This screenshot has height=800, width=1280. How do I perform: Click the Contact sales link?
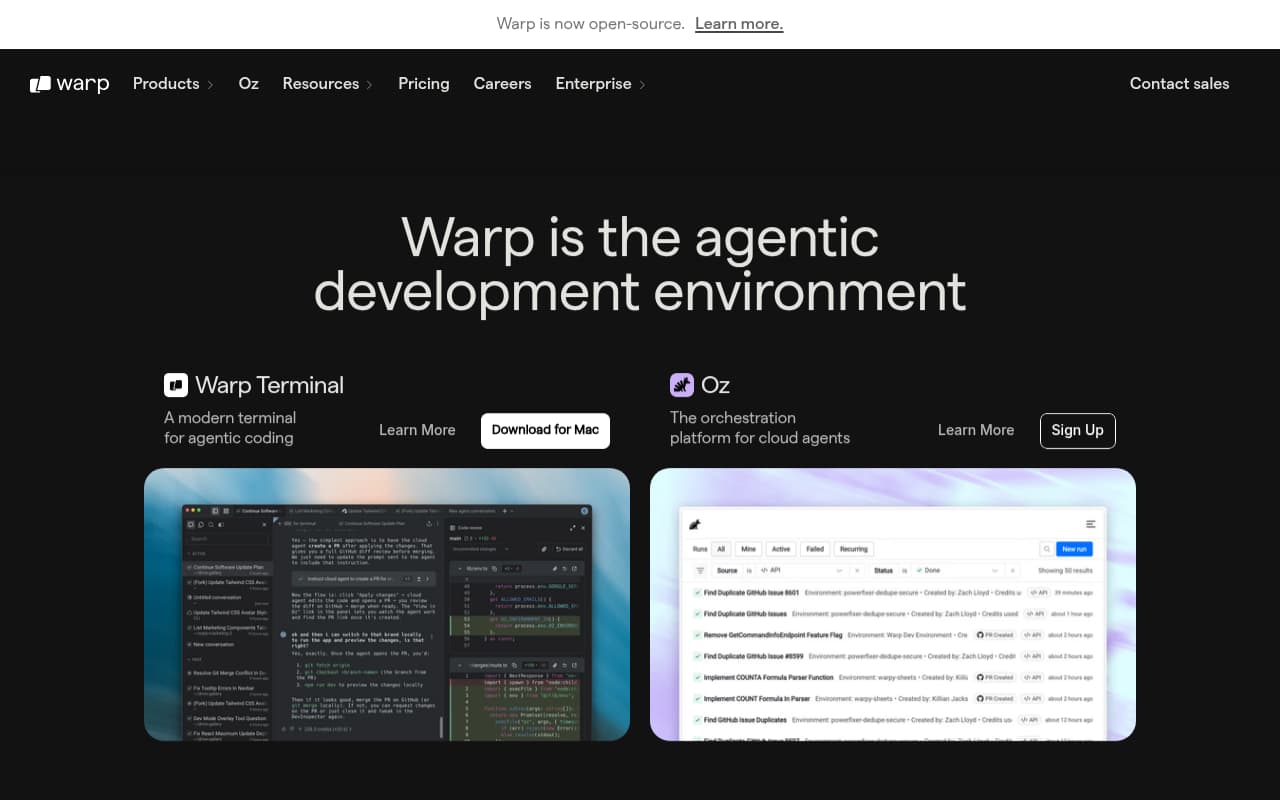1180,84
